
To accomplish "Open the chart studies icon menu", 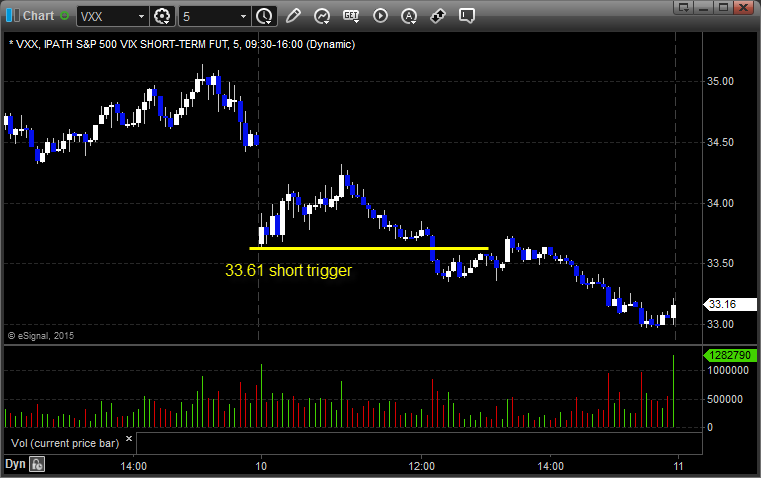I will (322, 16).
